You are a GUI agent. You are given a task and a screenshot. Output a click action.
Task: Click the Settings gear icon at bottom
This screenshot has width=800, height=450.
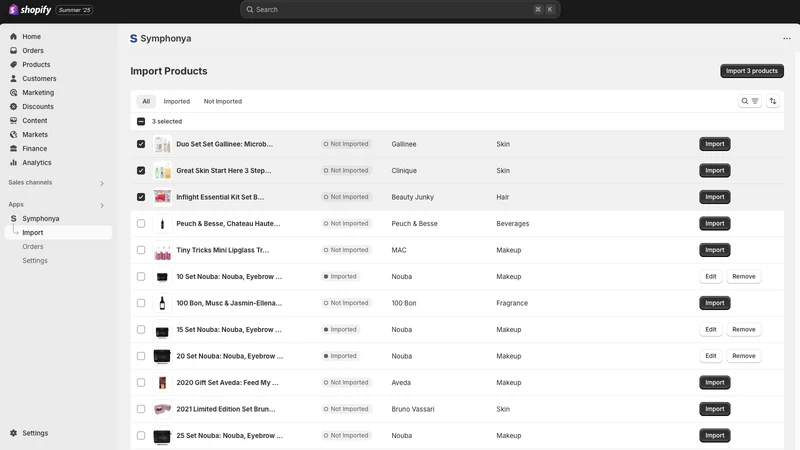(x=13, y=433)
